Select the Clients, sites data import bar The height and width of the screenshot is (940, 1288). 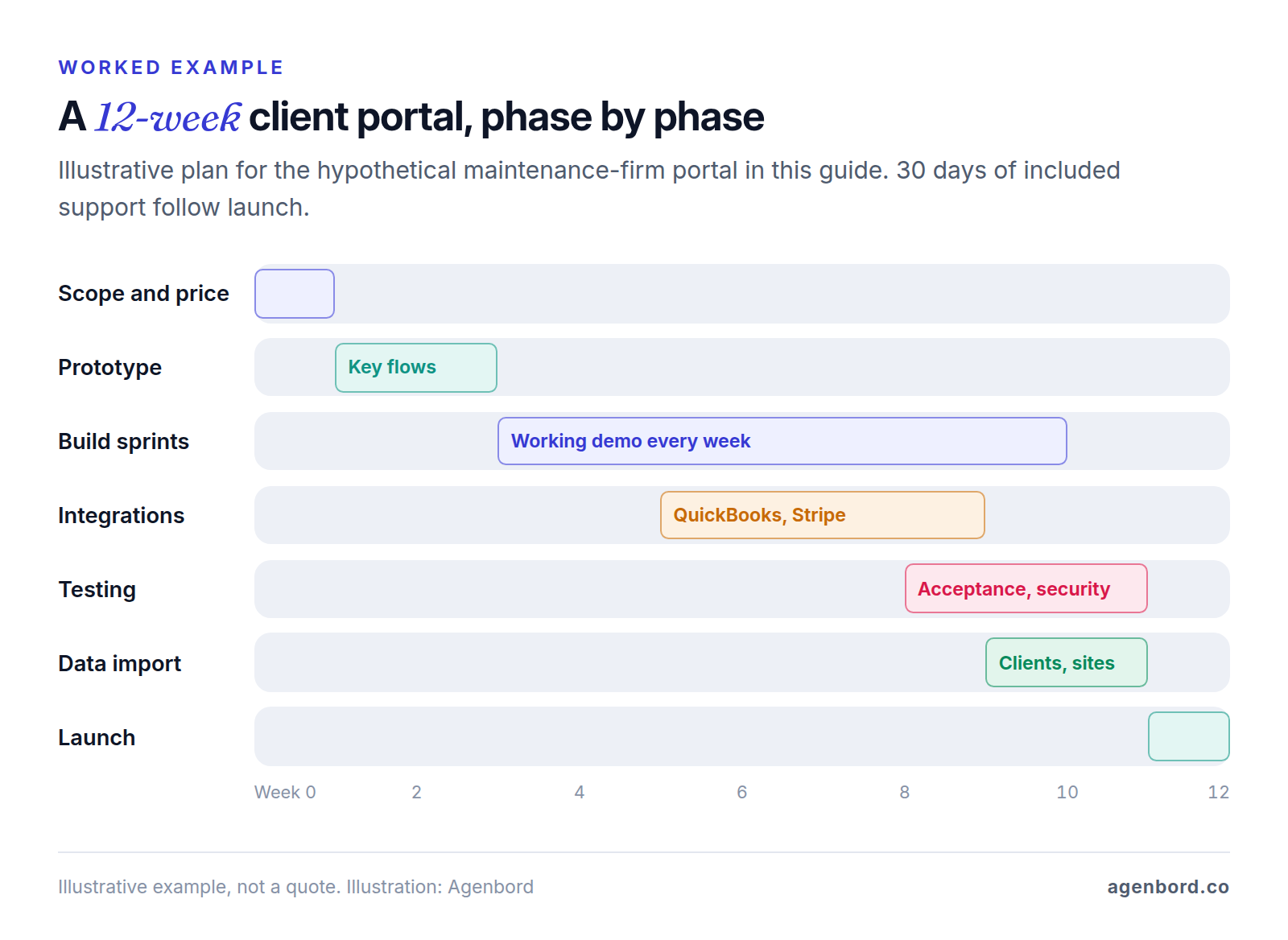pyautogui.click(x=1067, y=662)
